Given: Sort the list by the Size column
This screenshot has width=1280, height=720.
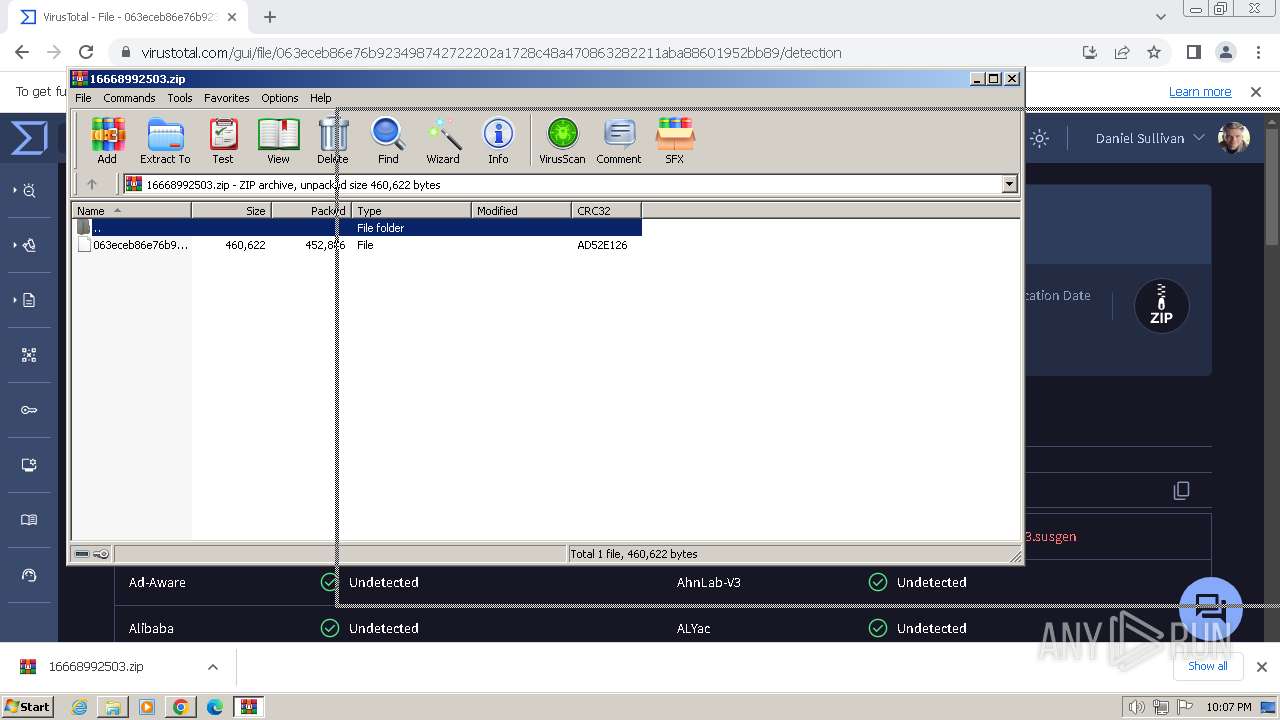Looking at the screenshot, I should pos(231,210).
